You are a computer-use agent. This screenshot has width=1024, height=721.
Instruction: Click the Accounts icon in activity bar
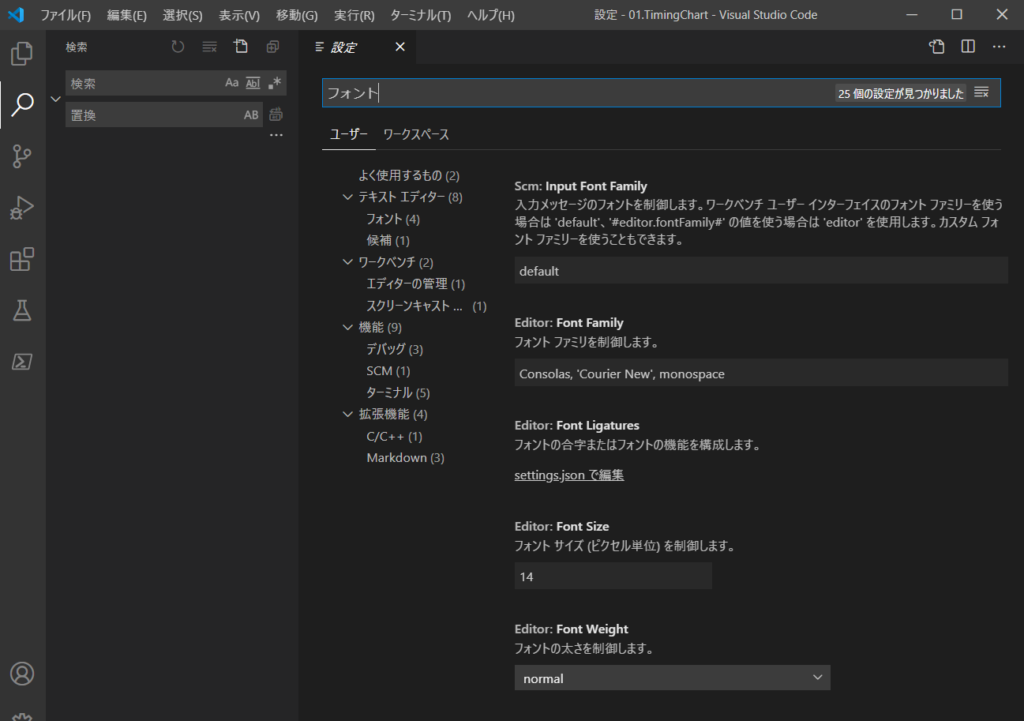22,673
